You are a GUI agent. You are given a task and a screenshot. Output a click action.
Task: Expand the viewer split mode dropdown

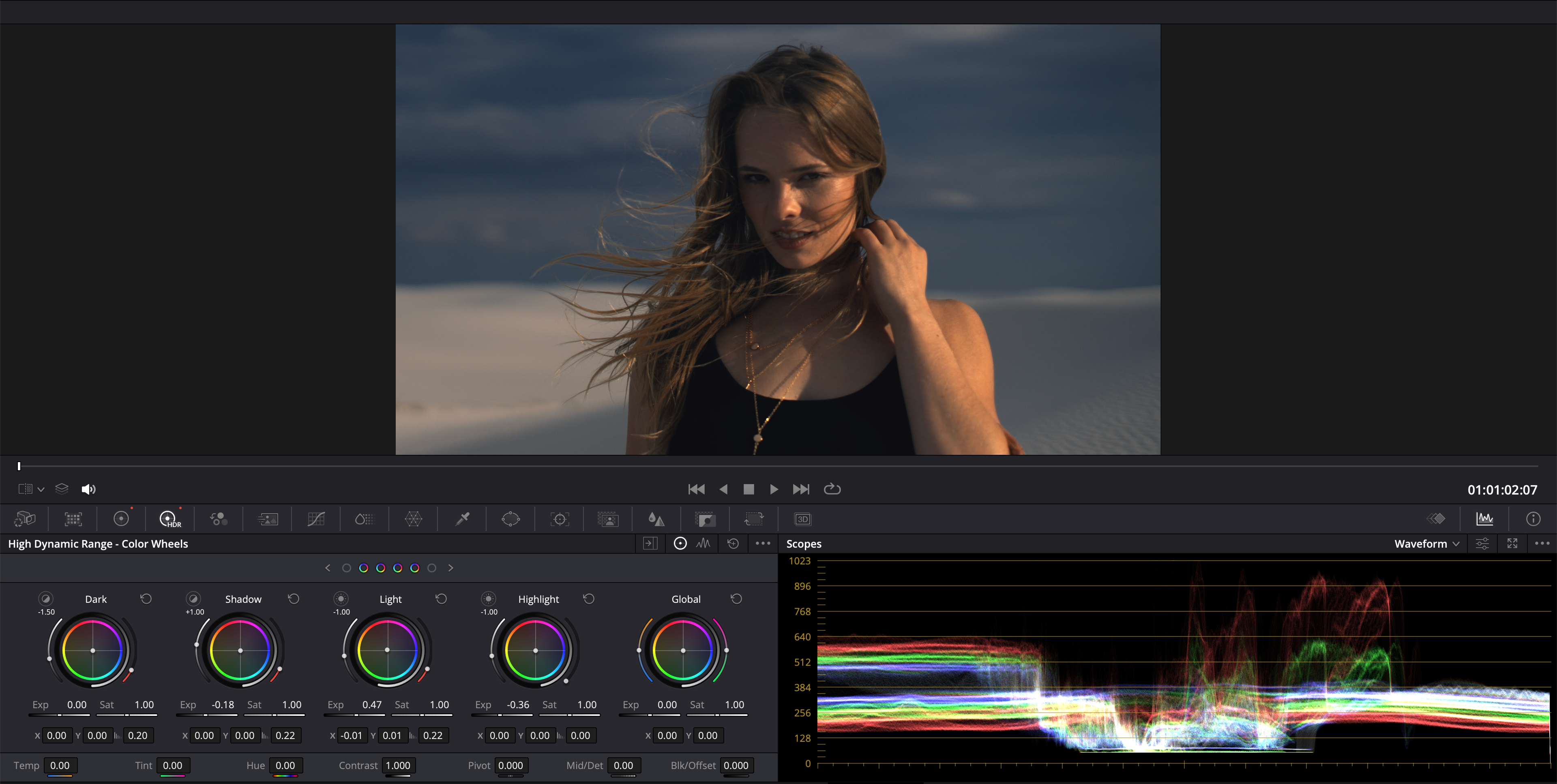(x=41, y=489)
